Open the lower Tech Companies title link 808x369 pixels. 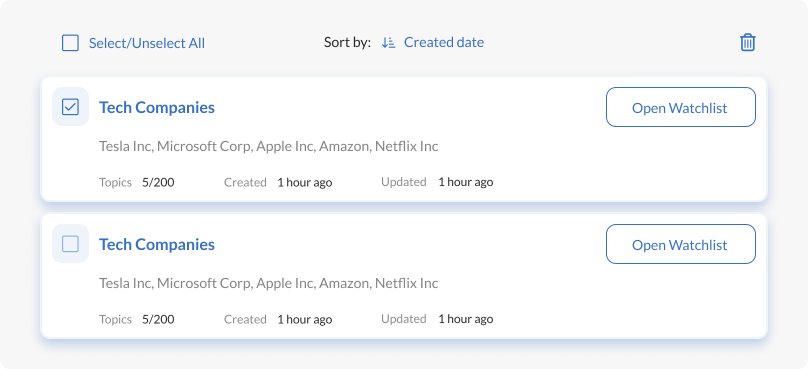tap(157, 244)
